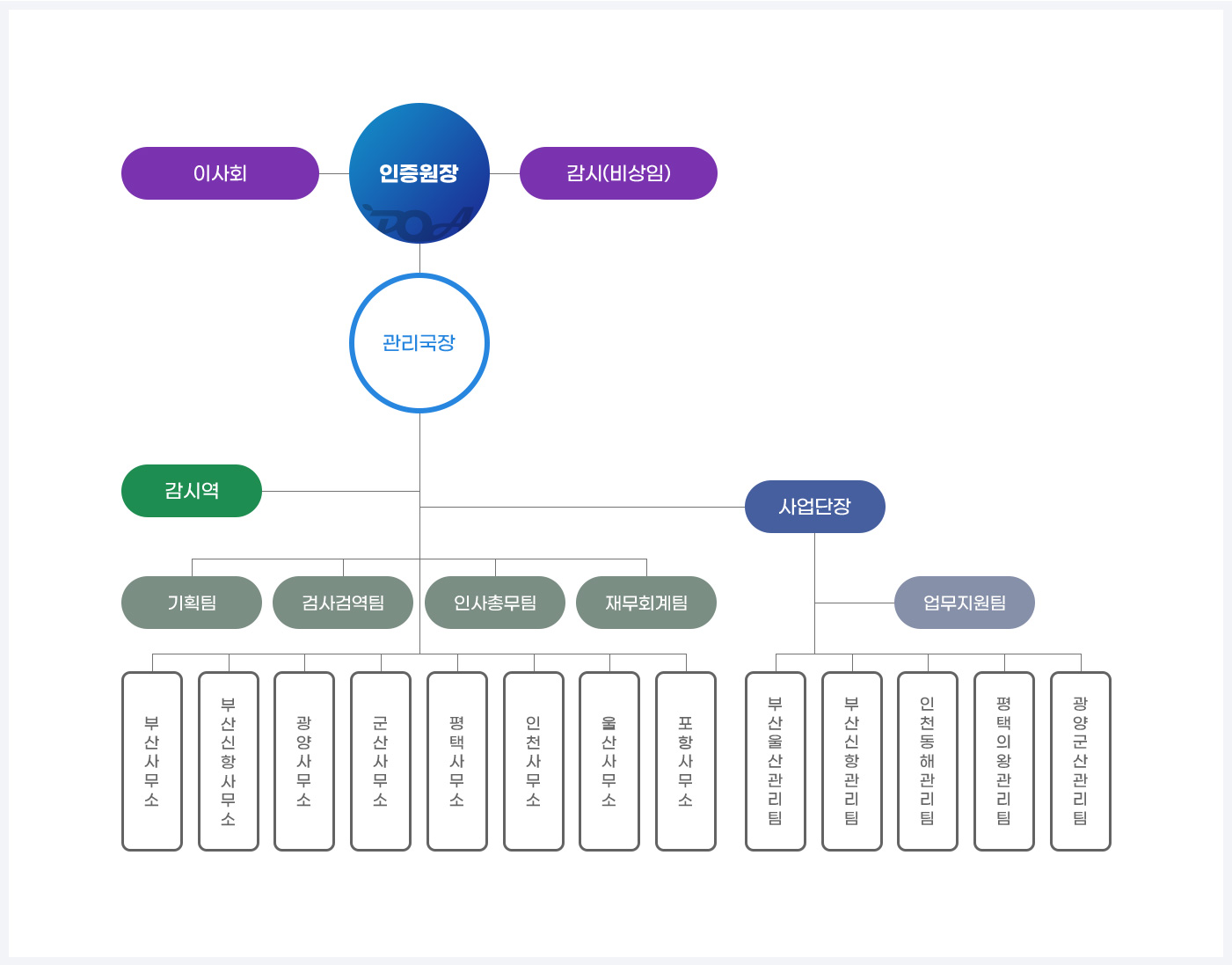Select the 부산사무소 office box
Image resolution: width=1232 pixels, height=965 pixels.
tap(152, 761)
